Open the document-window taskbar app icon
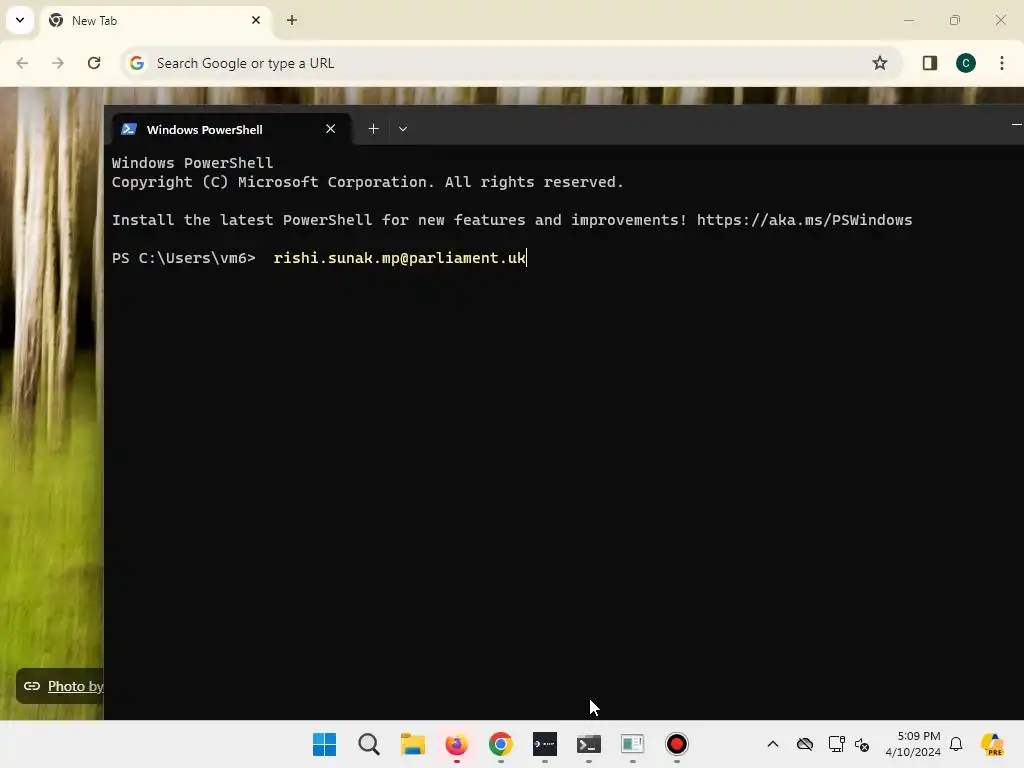The height and width of the screenshot is (768, 1024). pos(632,744)
